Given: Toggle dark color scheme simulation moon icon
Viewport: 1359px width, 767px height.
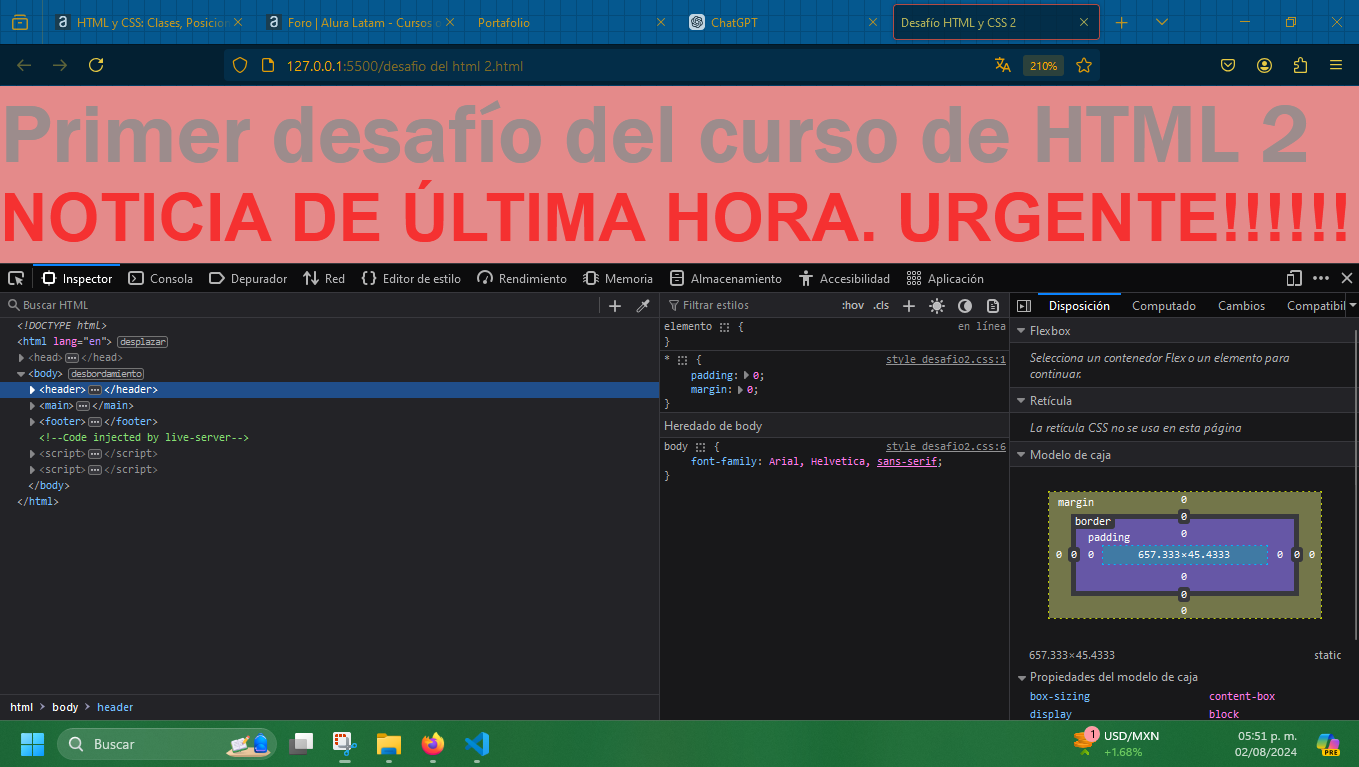Looking at the screenshot, I should (x=965, y=305).
